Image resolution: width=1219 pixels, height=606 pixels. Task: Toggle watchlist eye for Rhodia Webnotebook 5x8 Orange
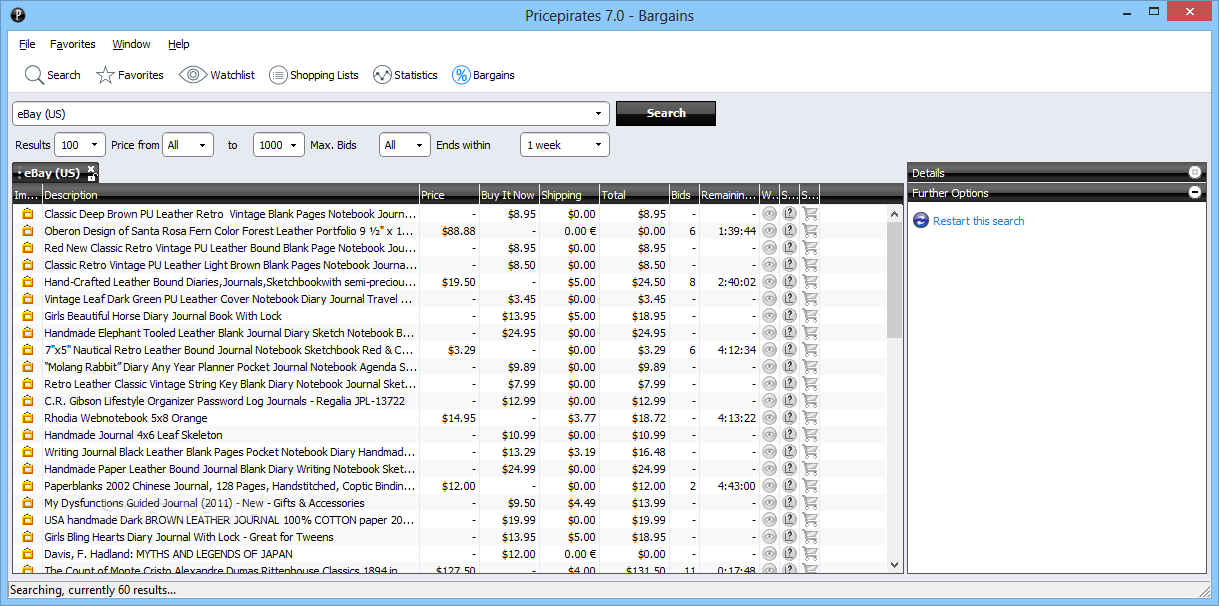click(x=769, y=418)
